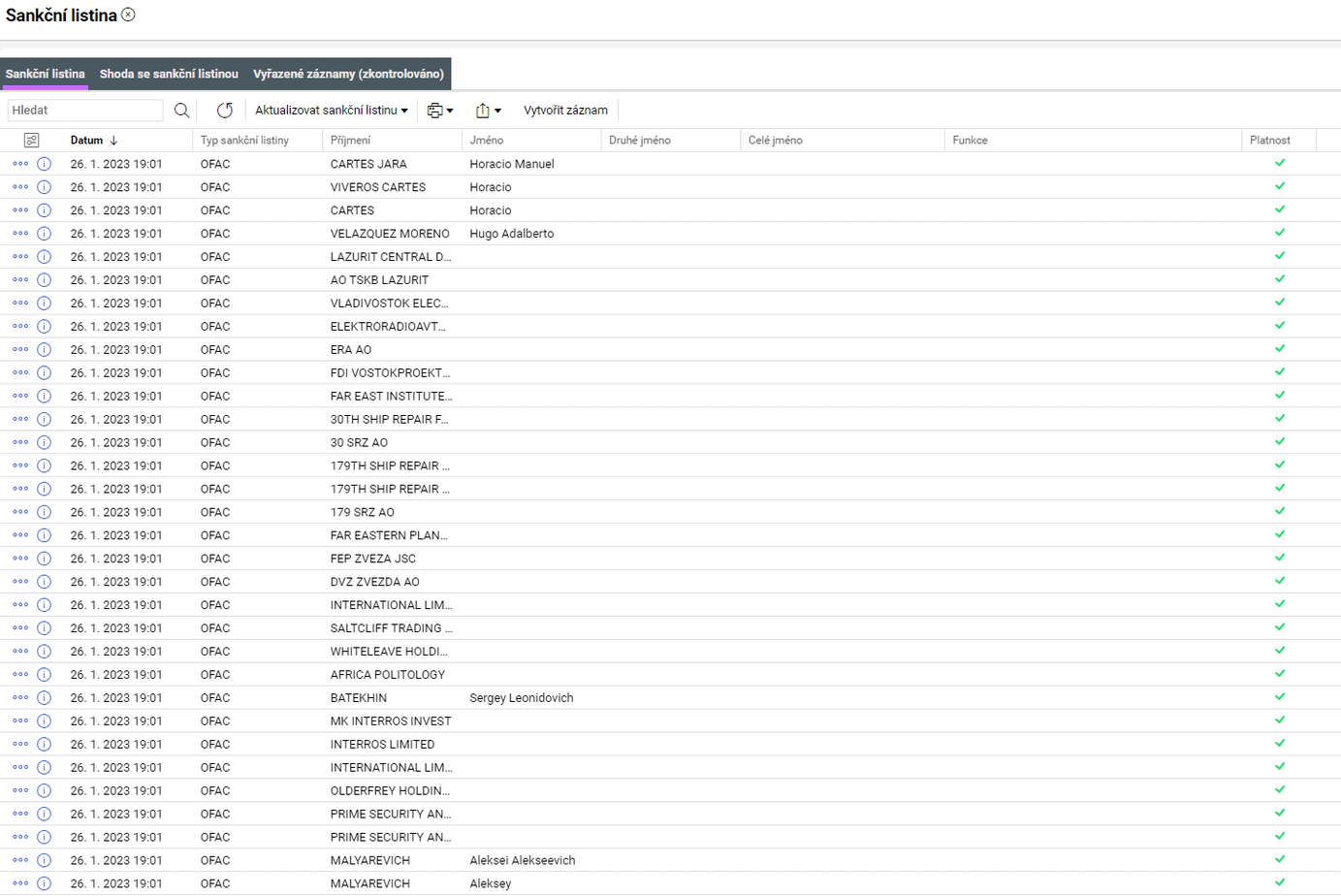Select the ELEKTRORADIOAVT… surname cell
This screenshot has height=896, width=1341.
tap(388, 327)
